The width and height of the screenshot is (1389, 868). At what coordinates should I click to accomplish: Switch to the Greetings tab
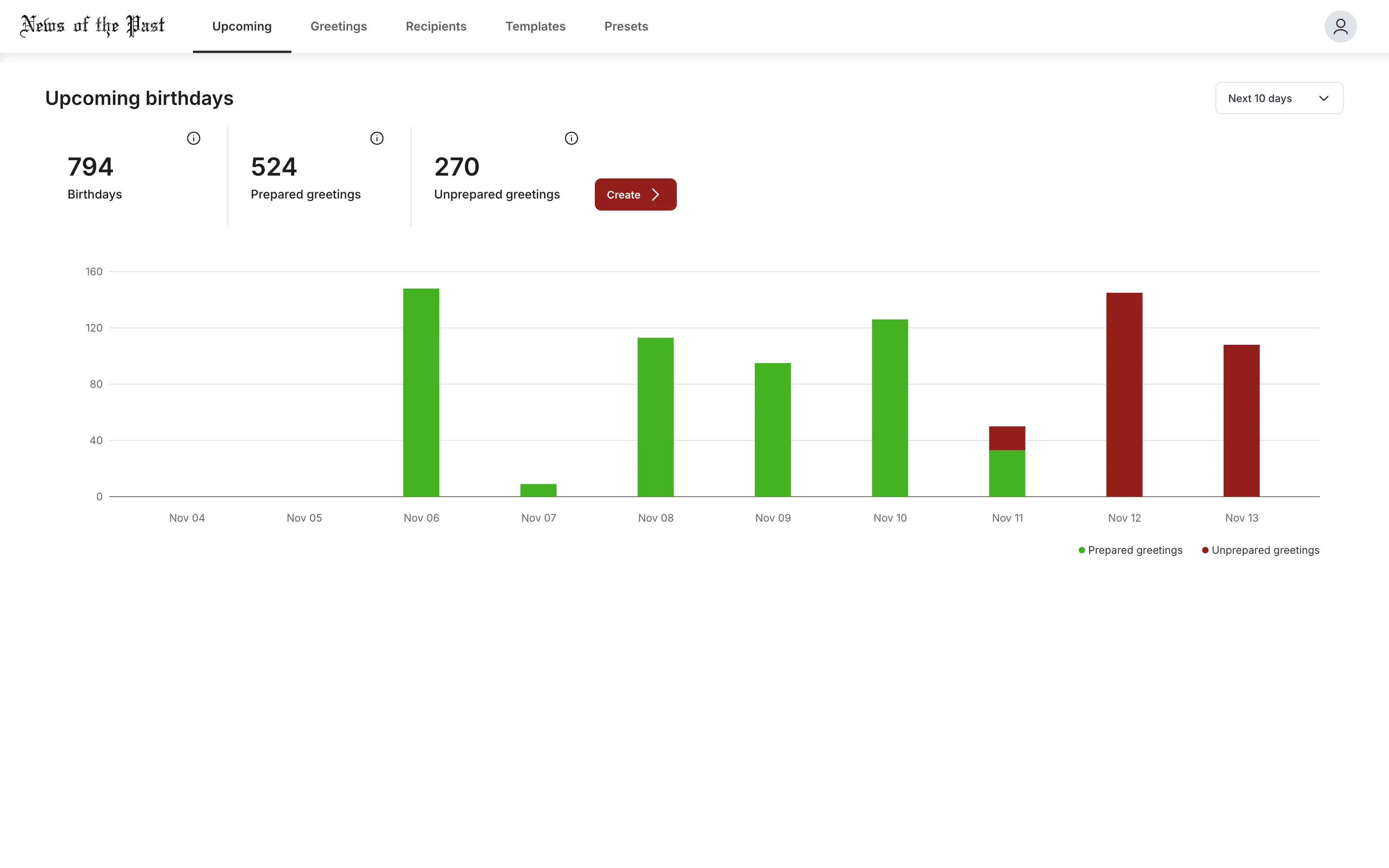pyautogui.click(x=339, y=26)
